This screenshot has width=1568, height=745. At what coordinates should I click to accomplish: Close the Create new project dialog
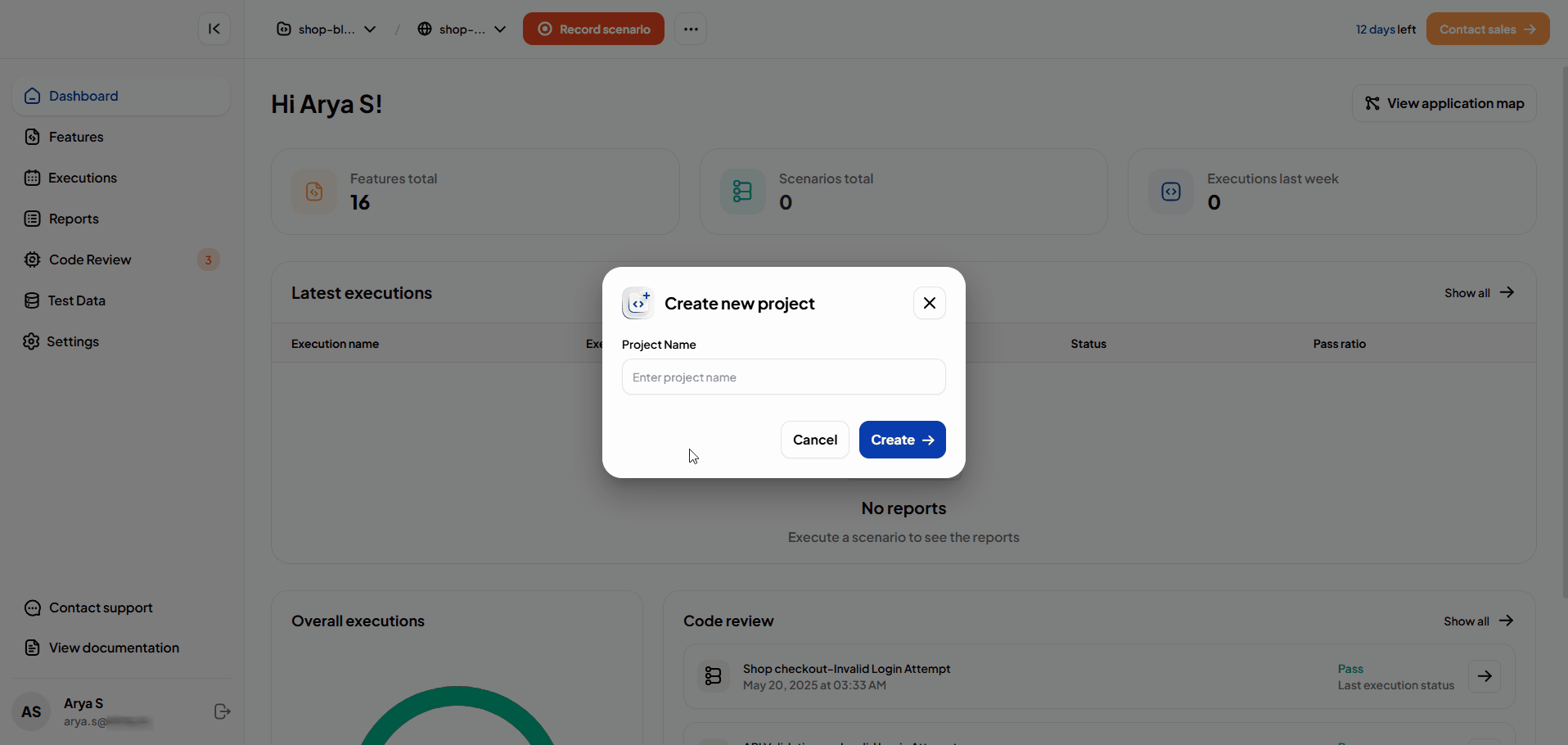tap(929, 303)
